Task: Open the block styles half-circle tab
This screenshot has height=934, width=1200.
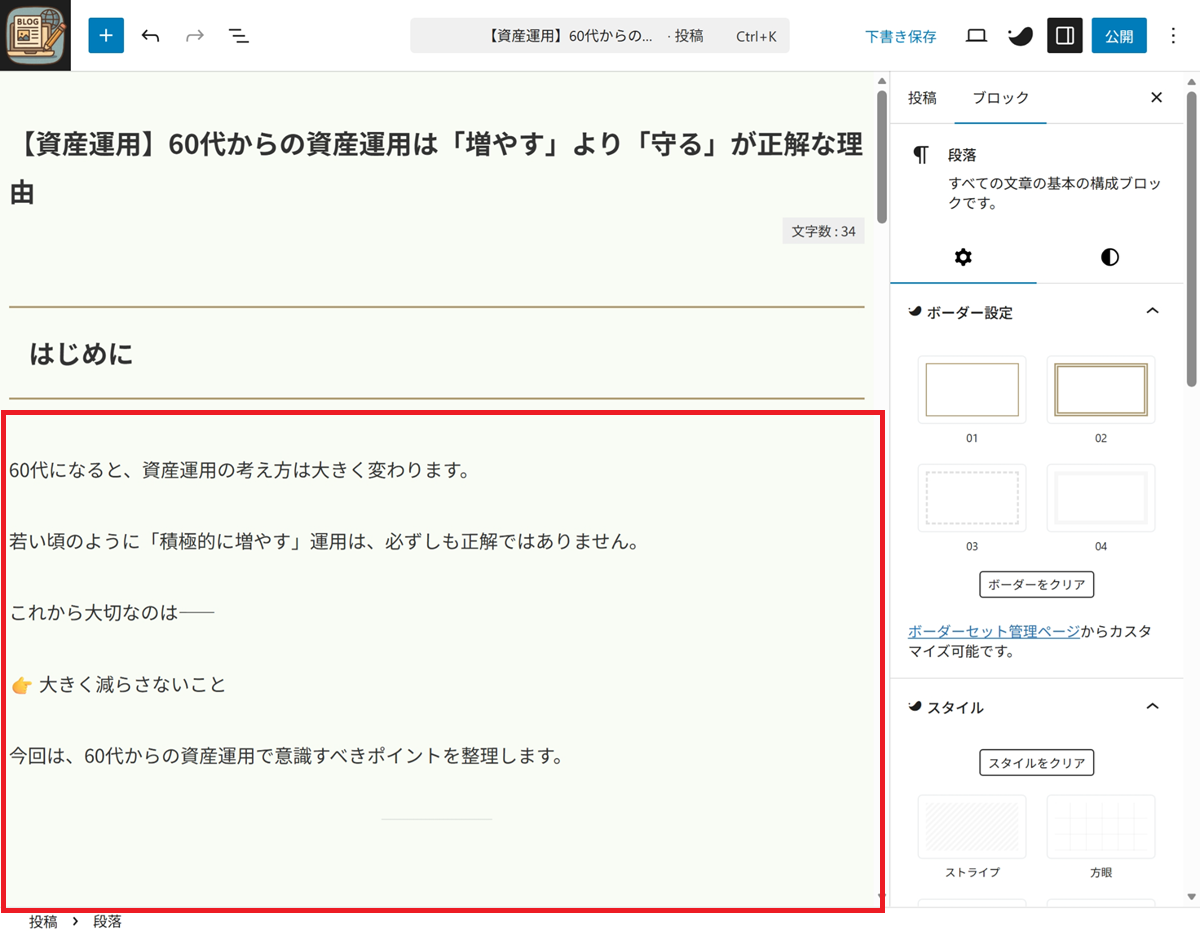Action: click(1110, 257)
